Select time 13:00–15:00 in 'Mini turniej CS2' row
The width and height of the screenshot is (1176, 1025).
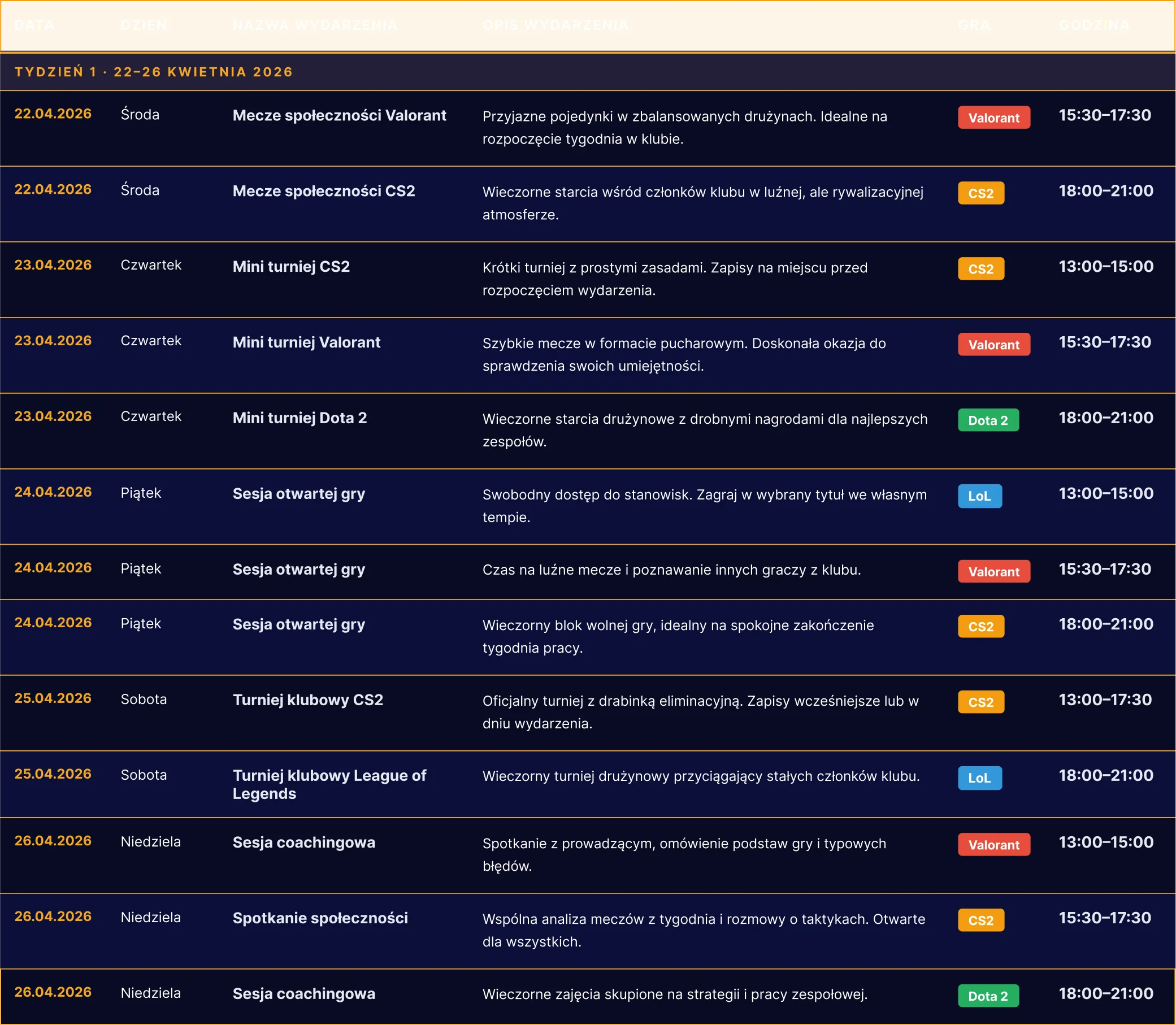(x=1106, y=266)
